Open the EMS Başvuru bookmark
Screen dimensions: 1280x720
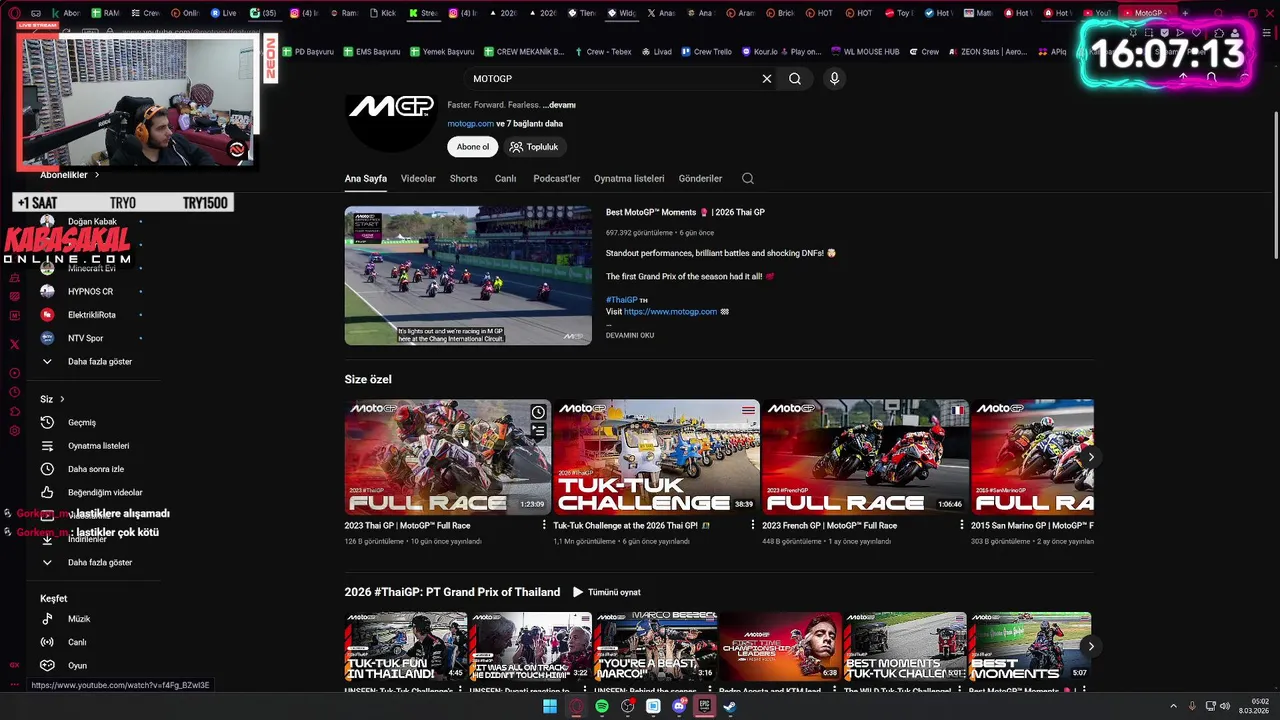[371, 52]
